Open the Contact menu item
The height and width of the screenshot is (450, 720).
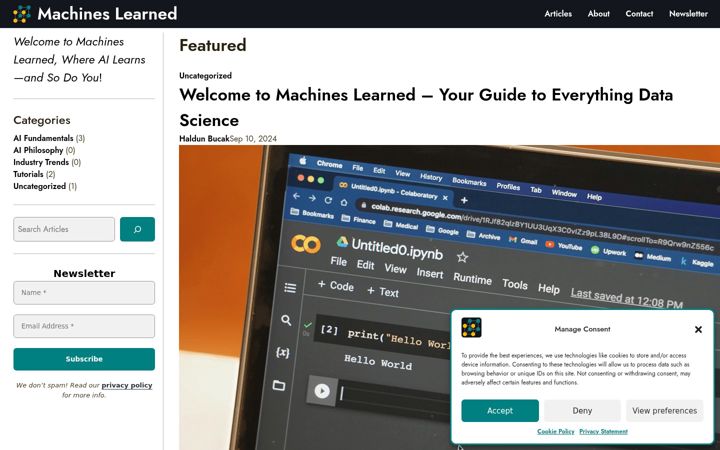639,14
